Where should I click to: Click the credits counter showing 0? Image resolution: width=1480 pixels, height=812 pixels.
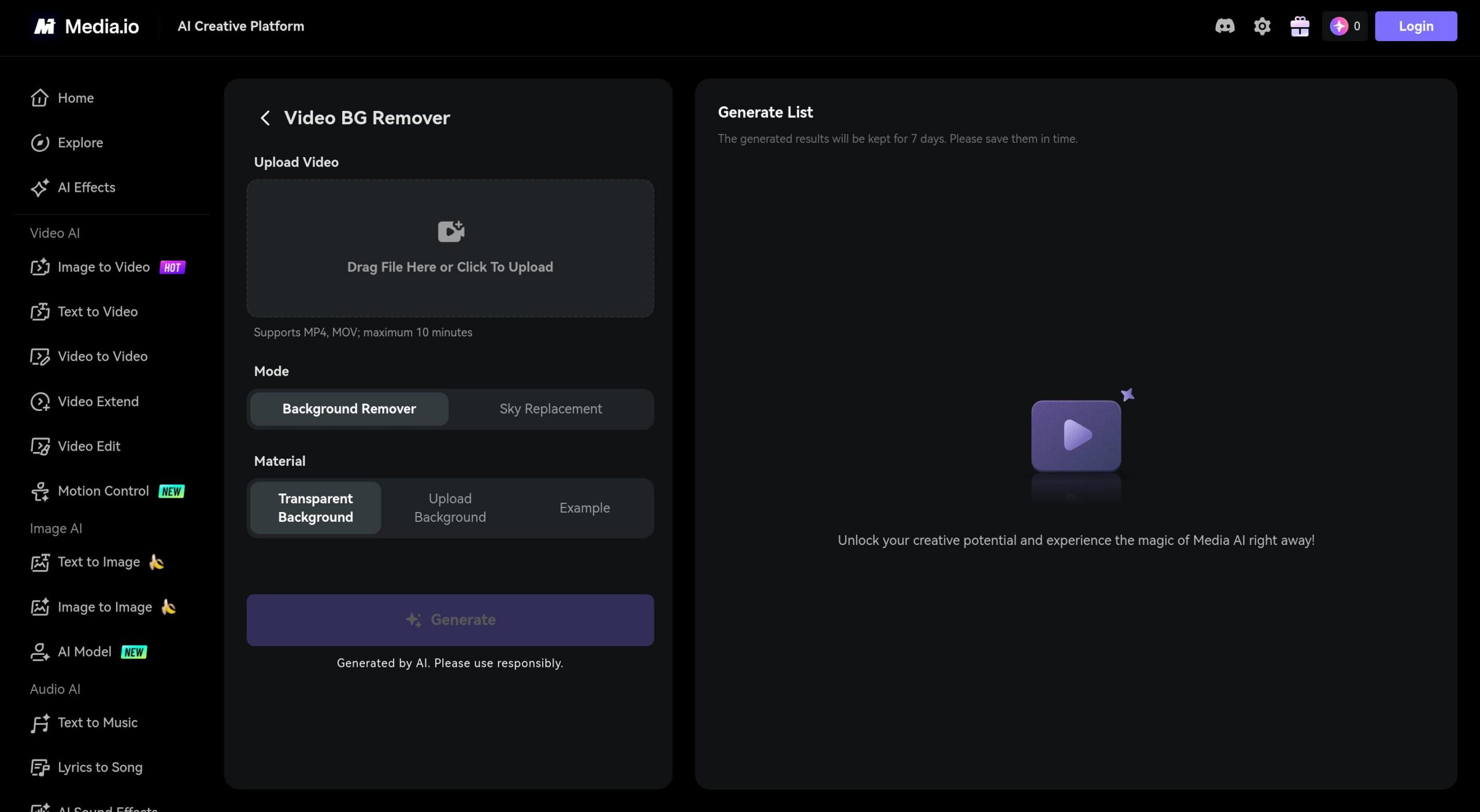pos(1345,26)
